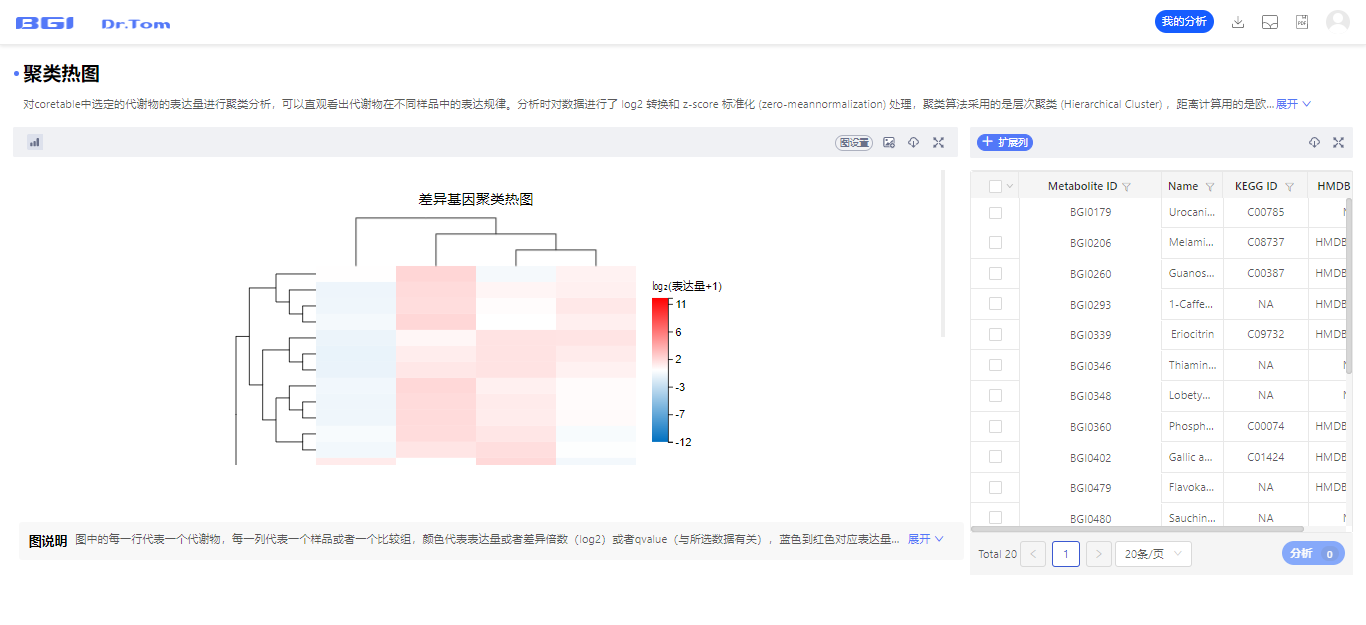Open 图设置 chart settings

[853, 143]
